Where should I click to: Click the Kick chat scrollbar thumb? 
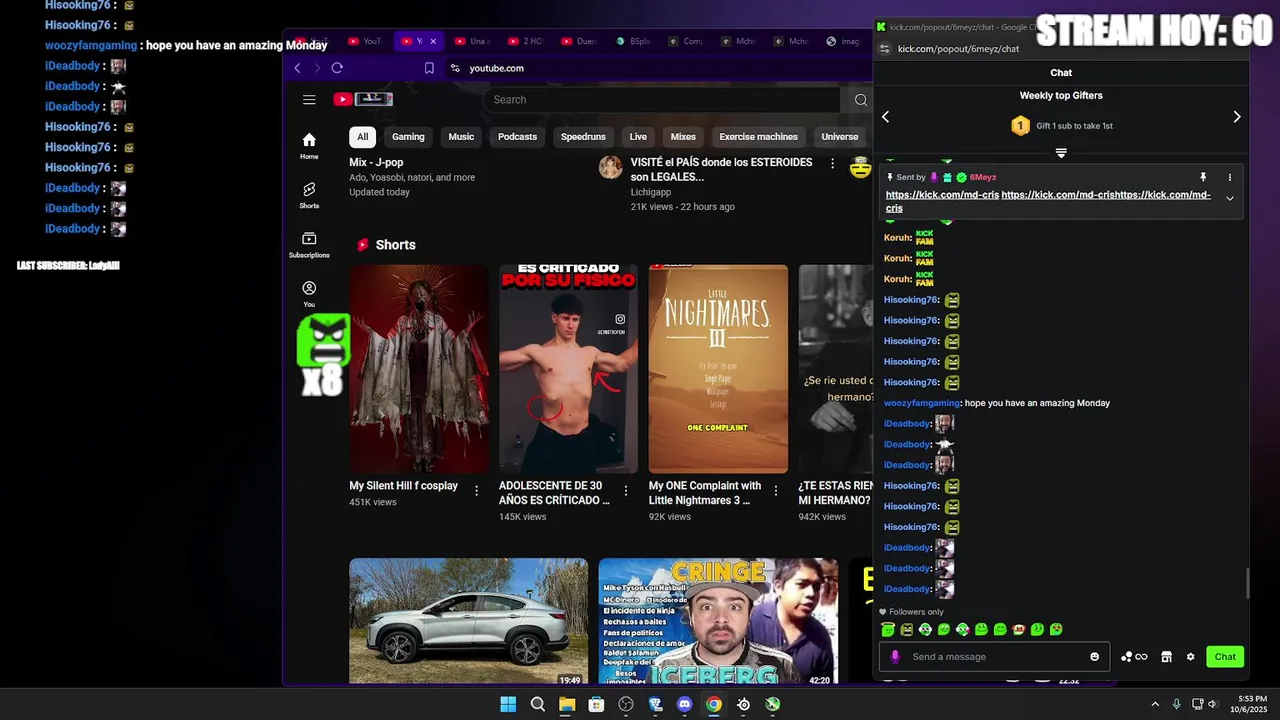pyautogui.click(x=1247, y=584)
